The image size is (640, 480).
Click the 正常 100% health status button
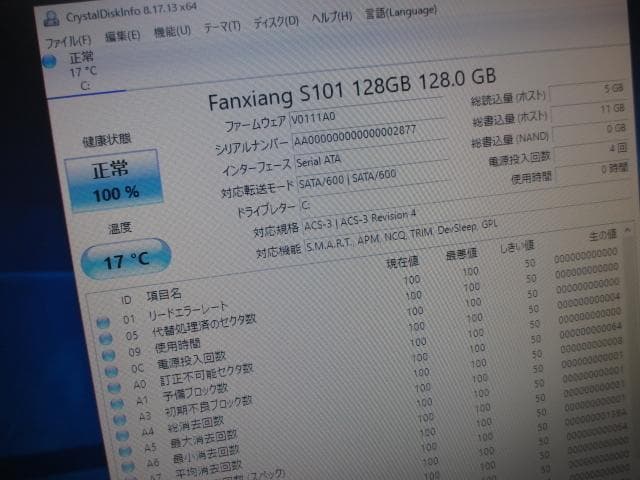116,182
